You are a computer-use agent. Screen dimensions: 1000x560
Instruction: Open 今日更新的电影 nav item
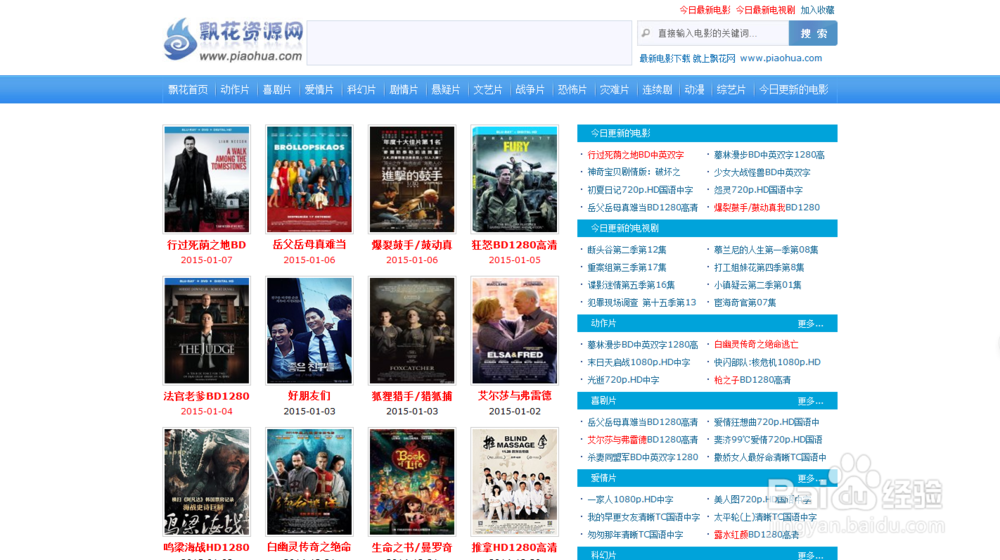[793, 90]
